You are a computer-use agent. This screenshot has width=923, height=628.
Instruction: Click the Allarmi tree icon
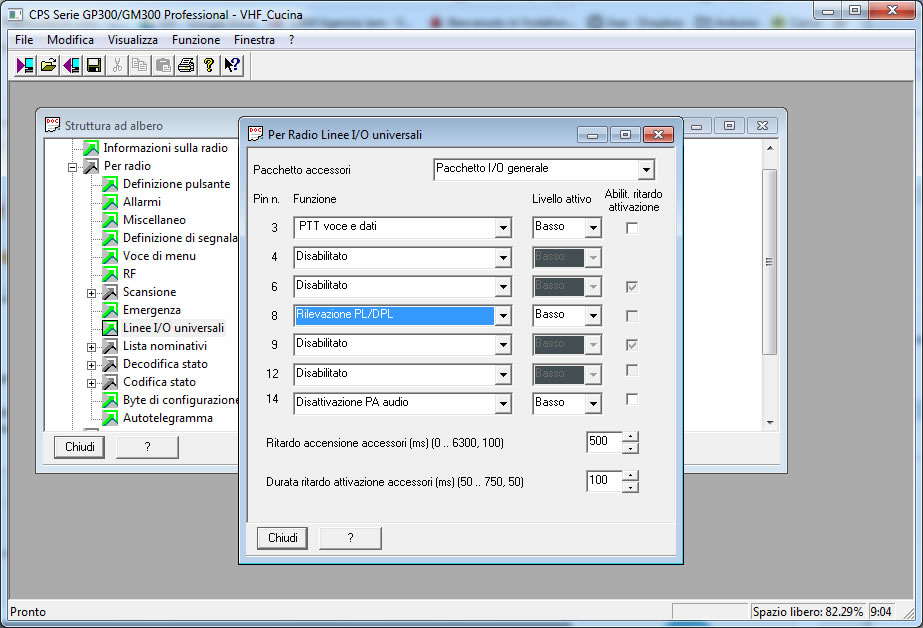(110, 202)
